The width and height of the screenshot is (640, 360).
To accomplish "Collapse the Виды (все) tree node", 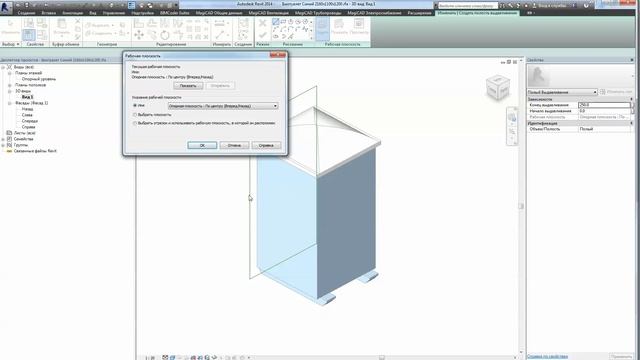I will [x=3, y=67].
